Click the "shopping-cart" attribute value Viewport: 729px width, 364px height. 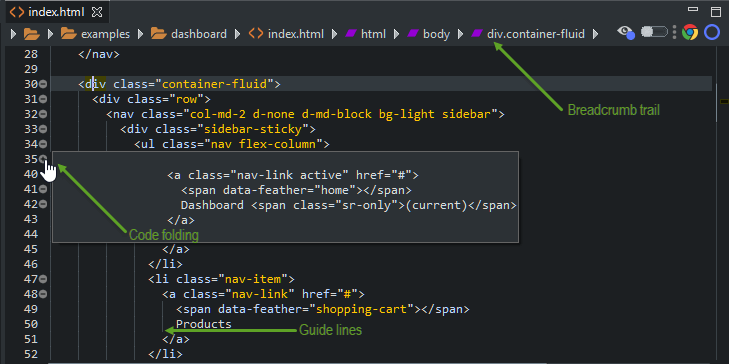tap(361, 309)
